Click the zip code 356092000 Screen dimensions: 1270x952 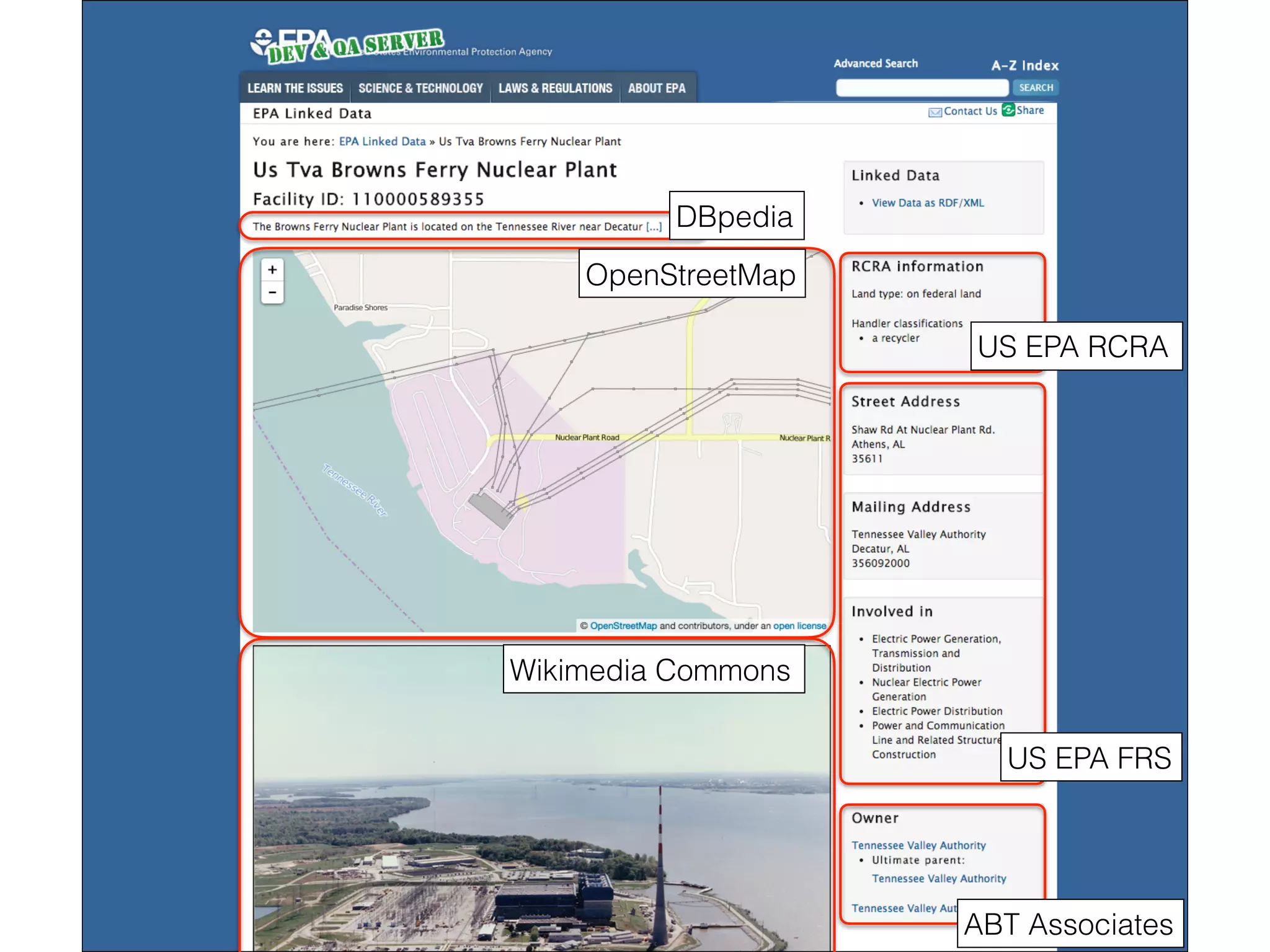[x=881, y=563]
